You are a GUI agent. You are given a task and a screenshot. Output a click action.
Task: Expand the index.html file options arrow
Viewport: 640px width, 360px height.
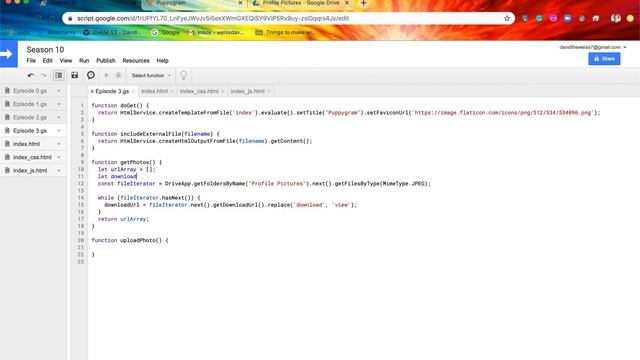pos(59,144)
